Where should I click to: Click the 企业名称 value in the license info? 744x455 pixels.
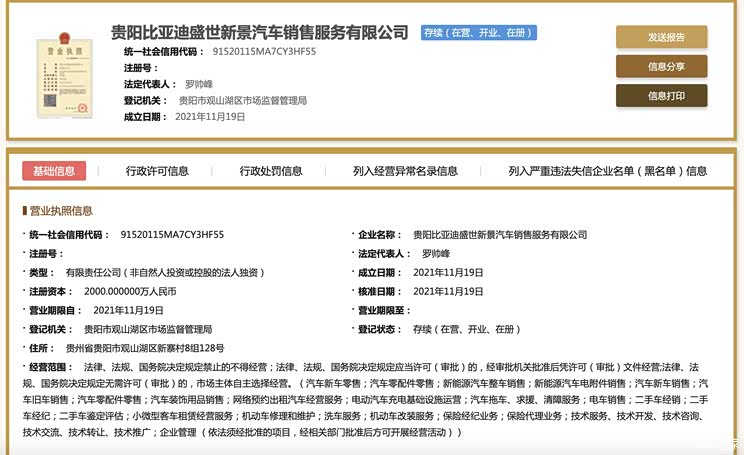(500, 234)
